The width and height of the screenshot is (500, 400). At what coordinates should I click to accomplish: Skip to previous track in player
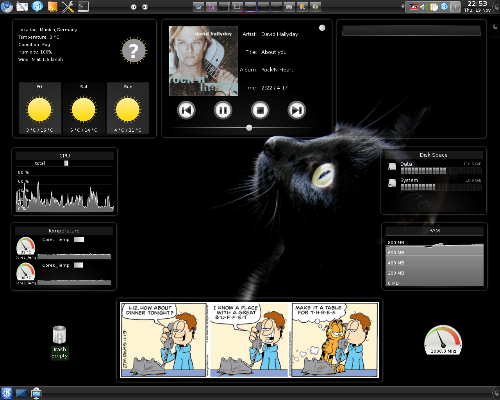(186, 110)
